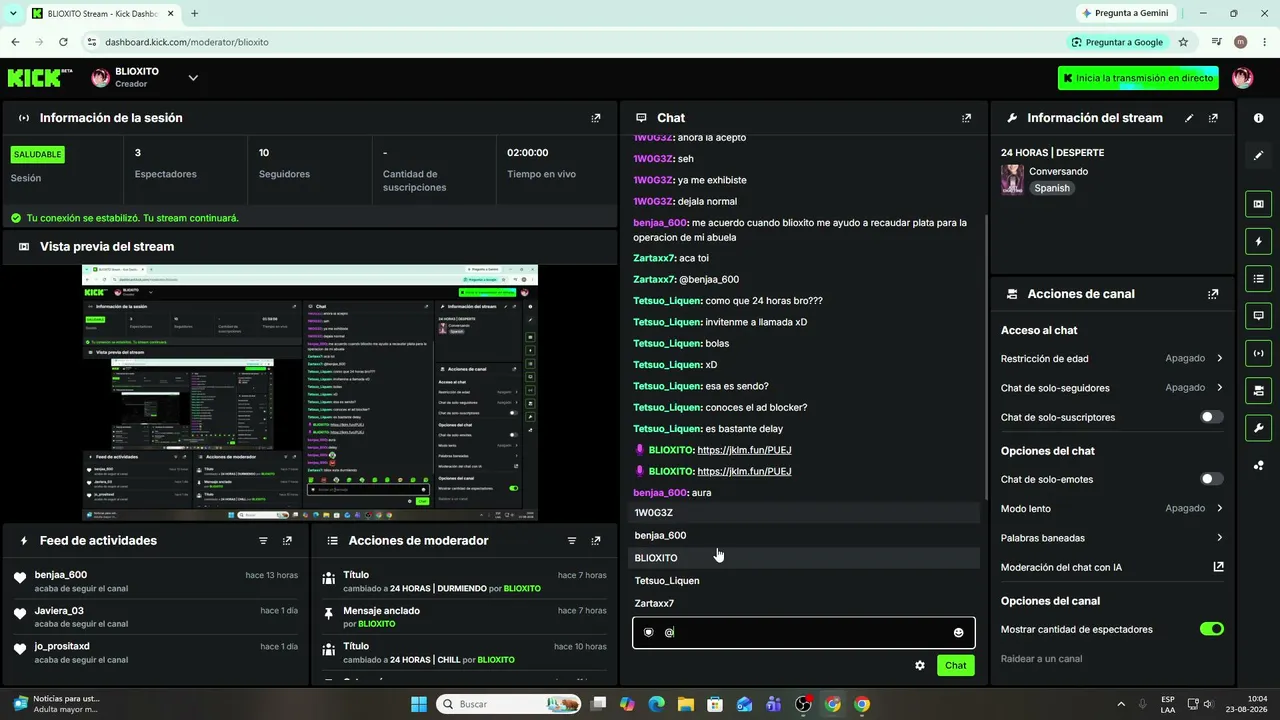Screen dimensions: 1280x720
Task: Click benjaa_600 in the activity feed
Action: (60, 575)
